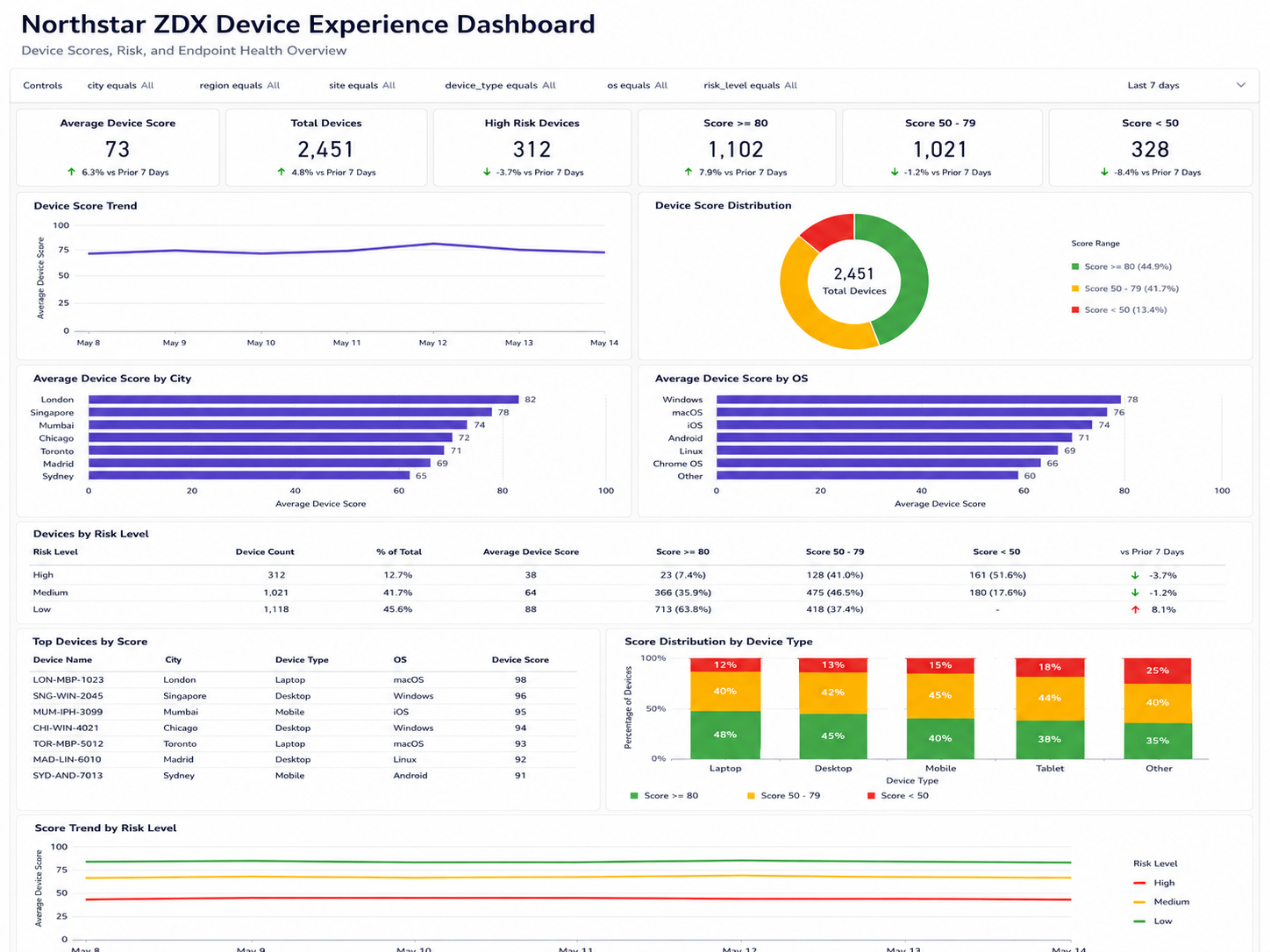Toggle the High series in Risk Level legend

(x=1153, y=883)
